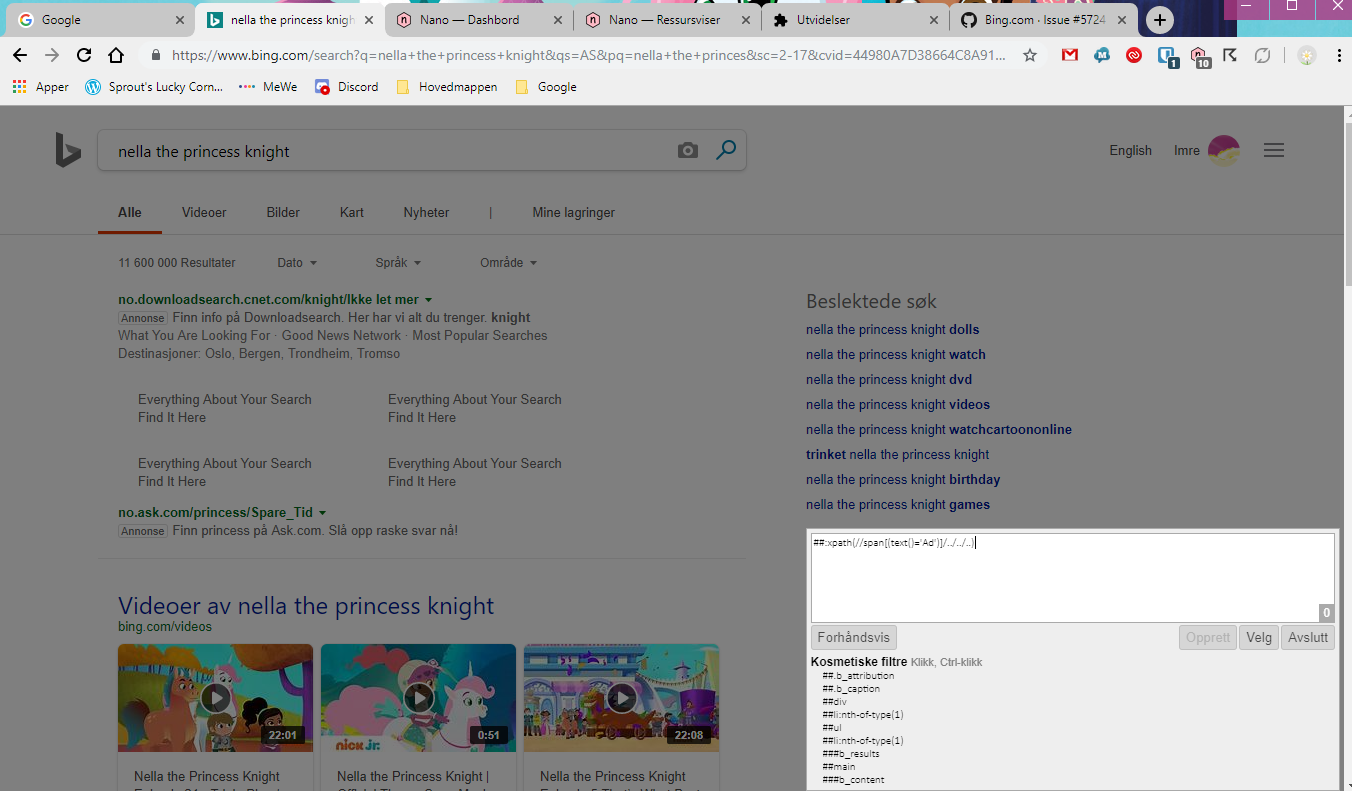Click the browser forward arrow
The width and height of the screenshot is (1352, 791).
tap(52, 56)
